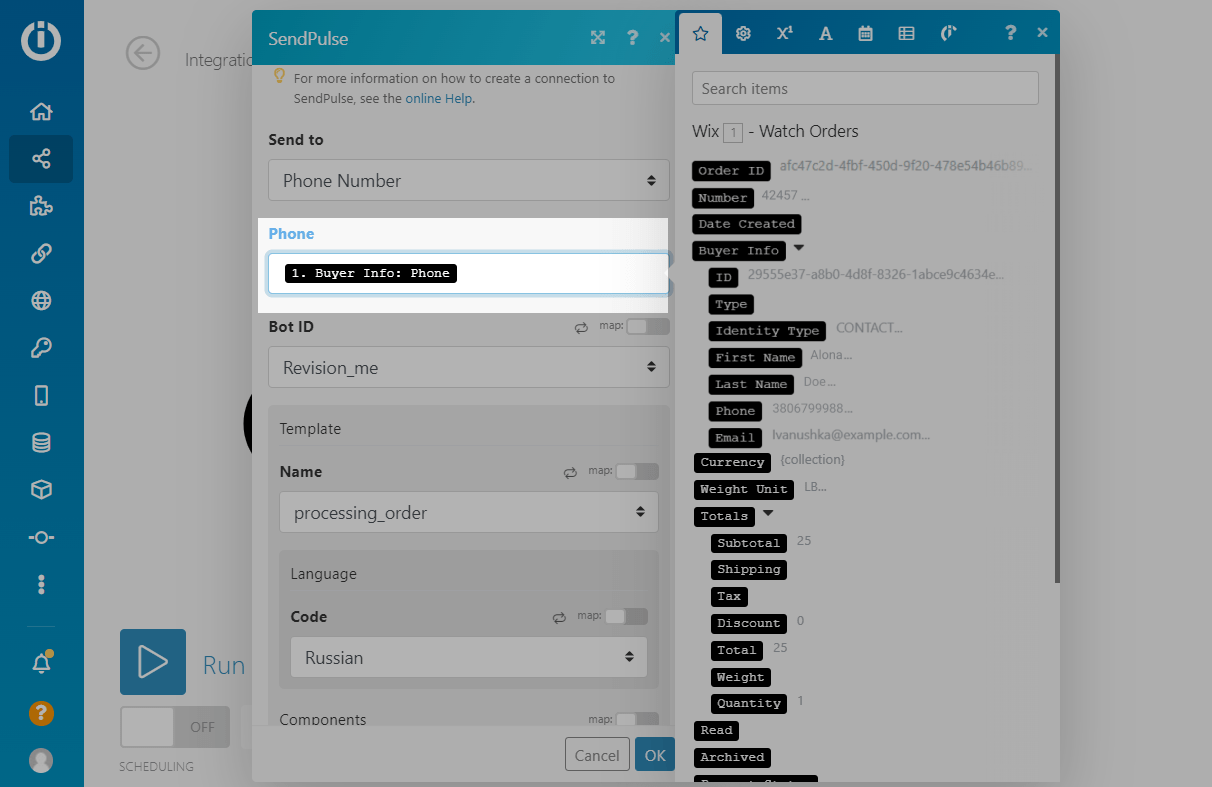Insert Discount variable

[749, 624]
